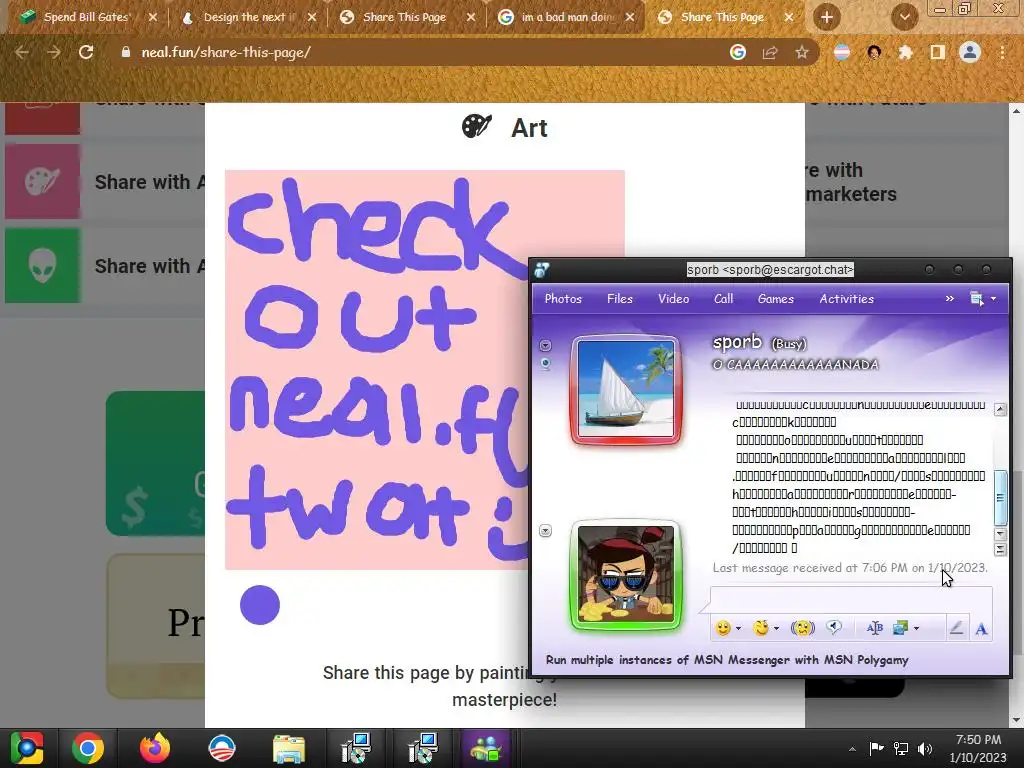The height and width of the screenshot is (768, 1024).
Task: Expand the wink dropdown arrow
Action: click(x=776, y=628)
